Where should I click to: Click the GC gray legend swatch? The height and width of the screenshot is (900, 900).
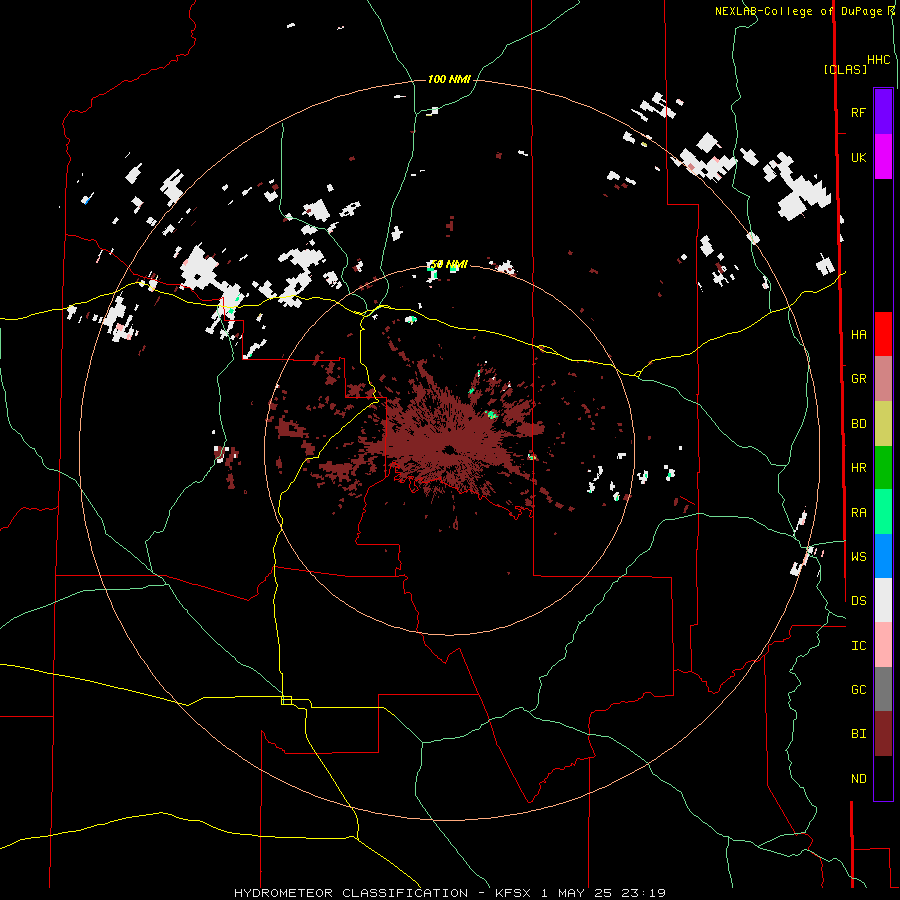pos(883,689)
